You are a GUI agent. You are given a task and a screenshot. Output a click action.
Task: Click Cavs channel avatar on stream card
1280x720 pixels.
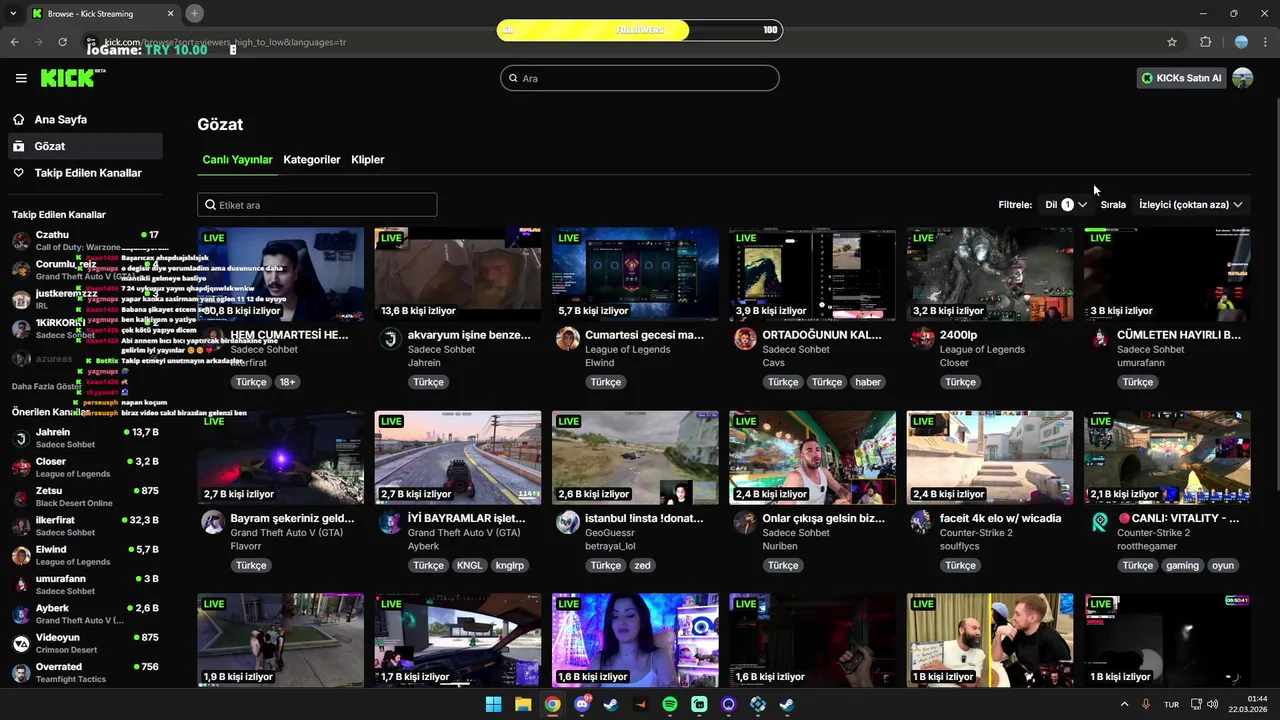[x=745, y=338]
